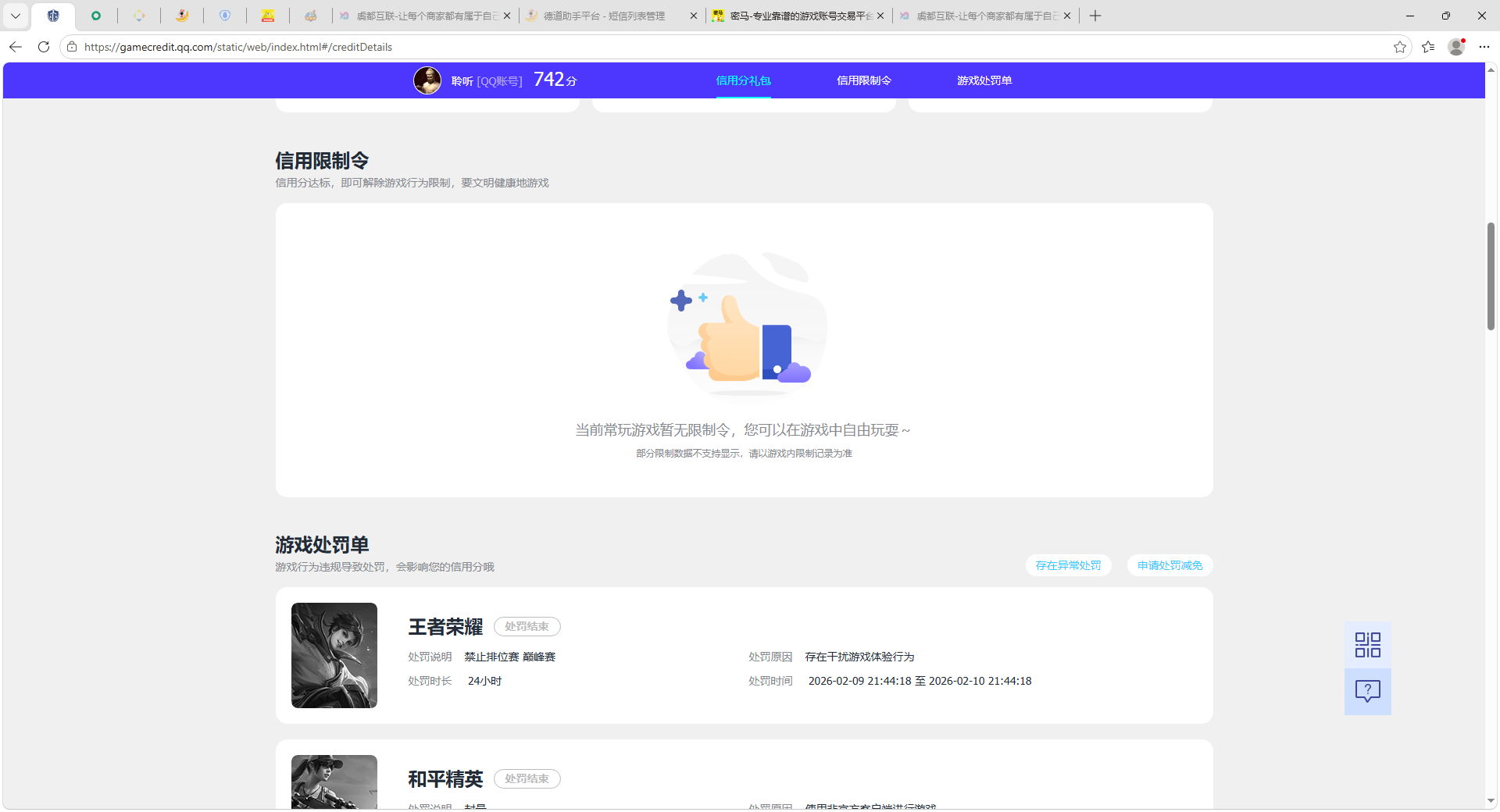This screenshot has width=1500, height=812.
Task: Go back to the previous page
Action: coord(16,47)
